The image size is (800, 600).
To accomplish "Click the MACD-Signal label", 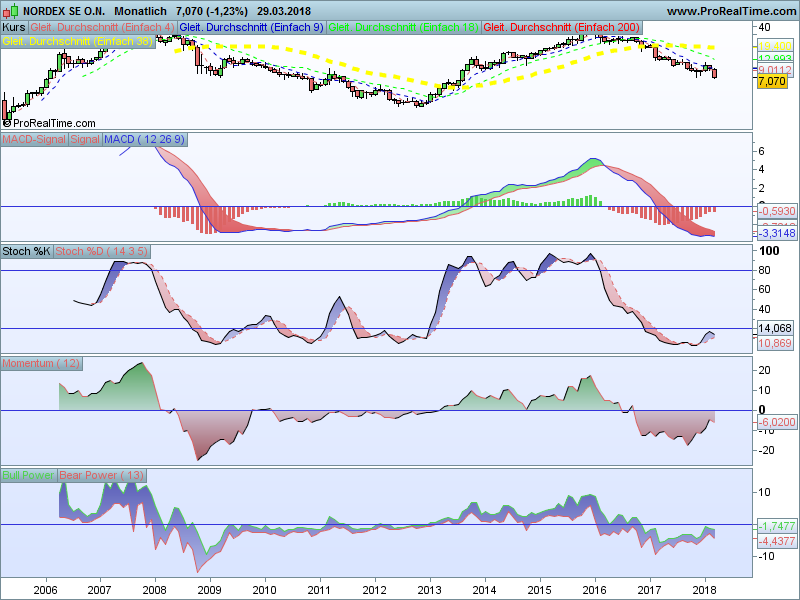I will point(34,139).
